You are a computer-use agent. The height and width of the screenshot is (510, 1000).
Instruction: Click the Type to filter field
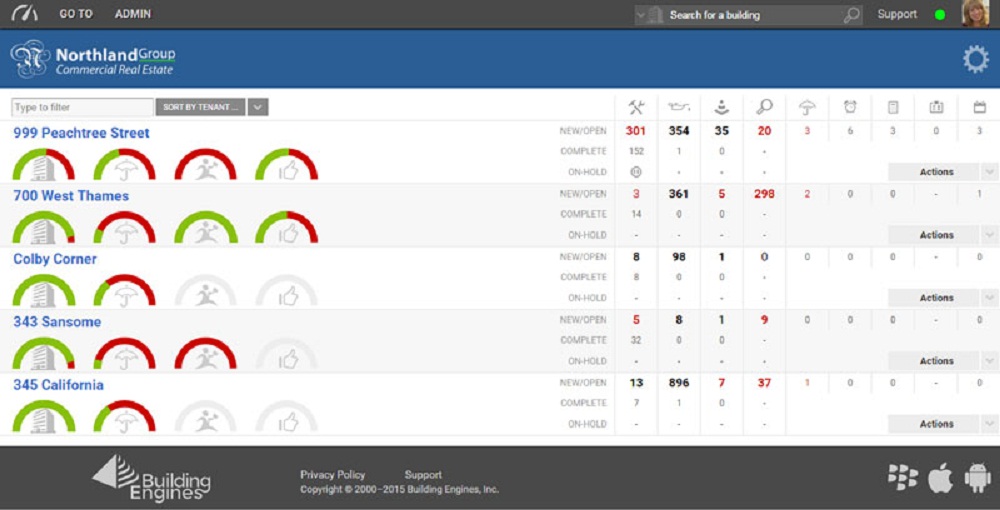tap(82, 107)
